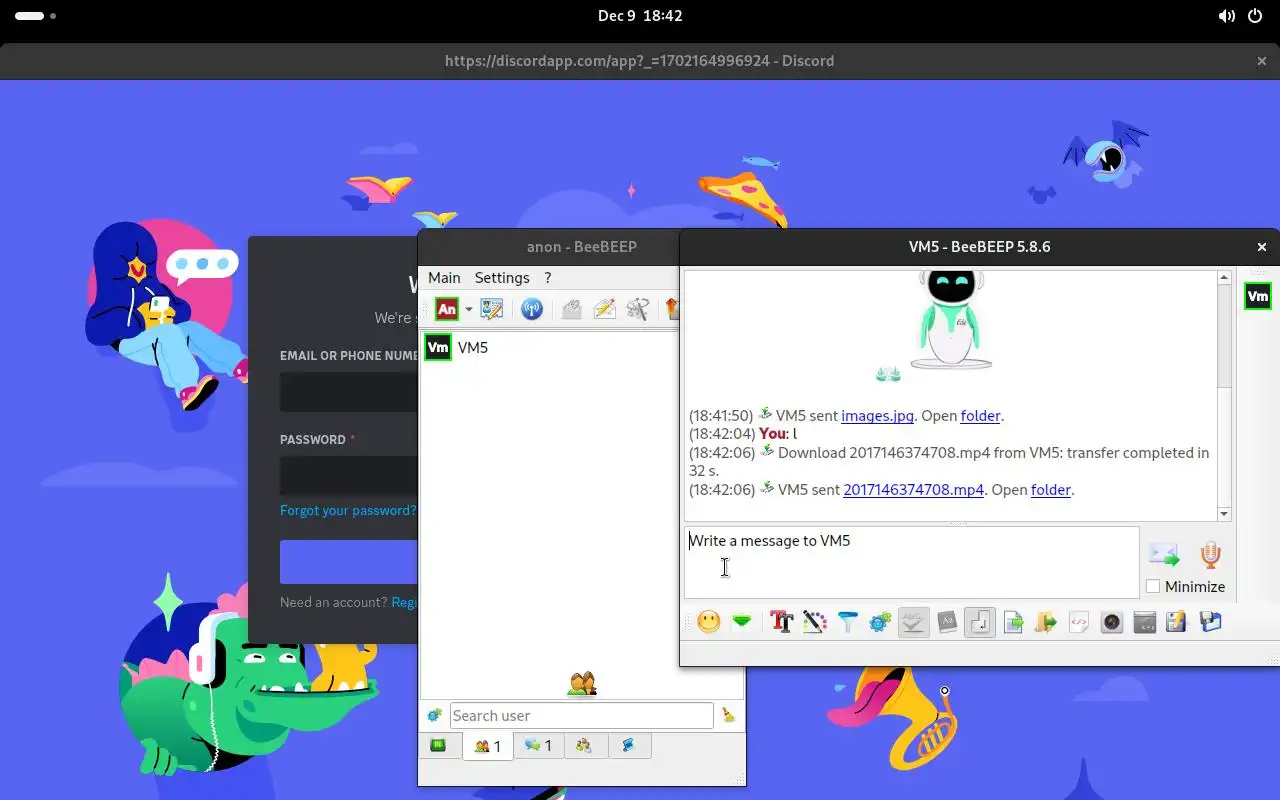Viewport: 1280px width, 800px height.
Task: Click Forgot your password? link on Discord
Action: tap(347, 510)
